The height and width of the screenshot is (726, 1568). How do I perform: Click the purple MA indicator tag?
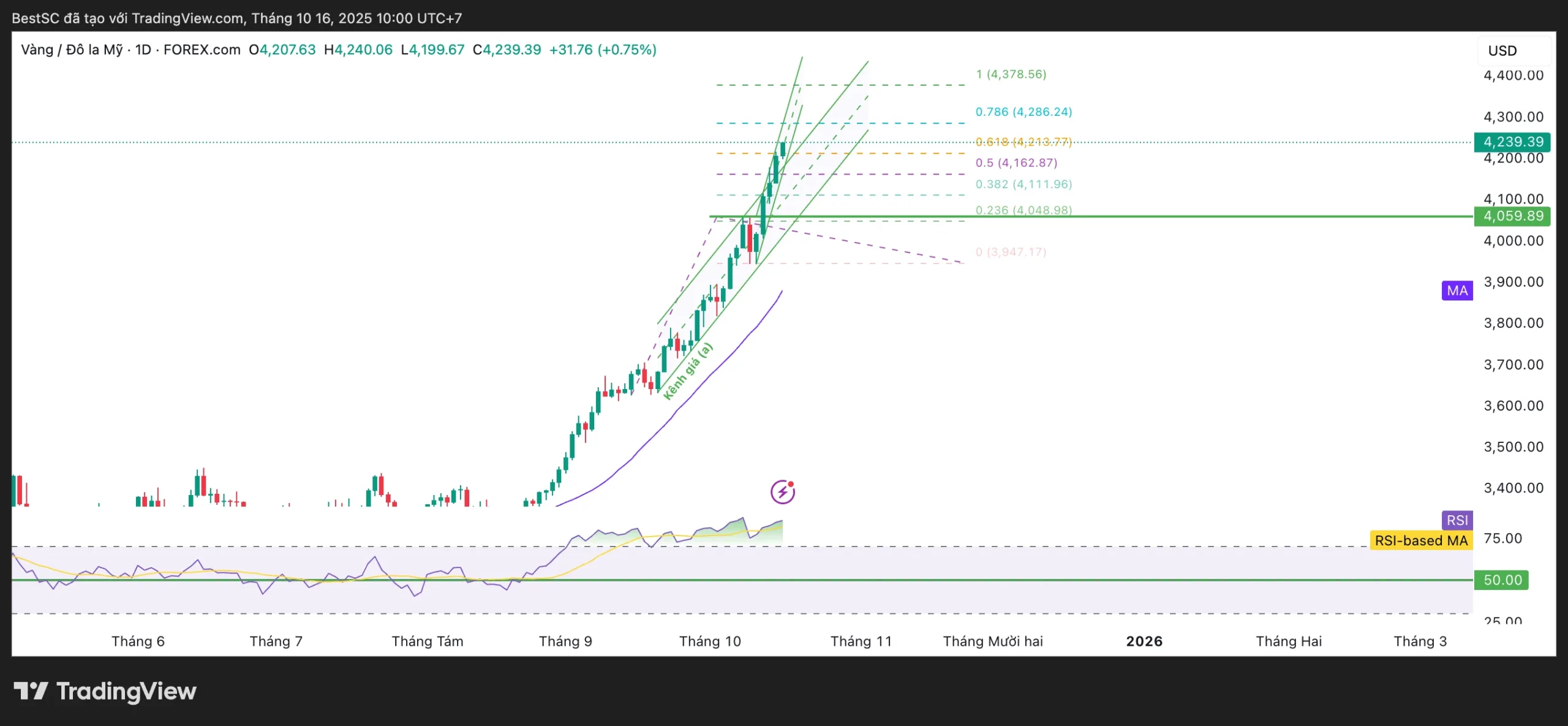[1457, 290]
